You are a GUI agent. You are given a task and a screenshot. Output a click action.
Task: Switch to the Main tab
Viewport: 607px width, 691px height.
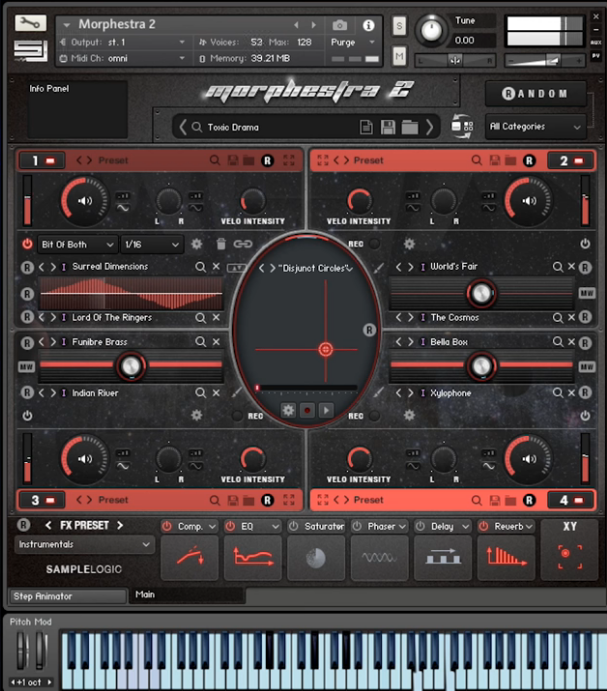point(187,595)
